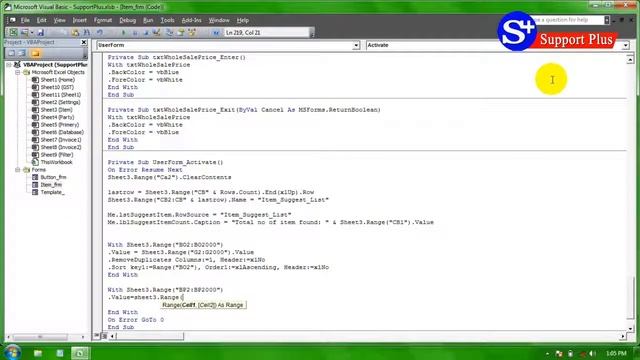Open the Window menu

point(219,20)
